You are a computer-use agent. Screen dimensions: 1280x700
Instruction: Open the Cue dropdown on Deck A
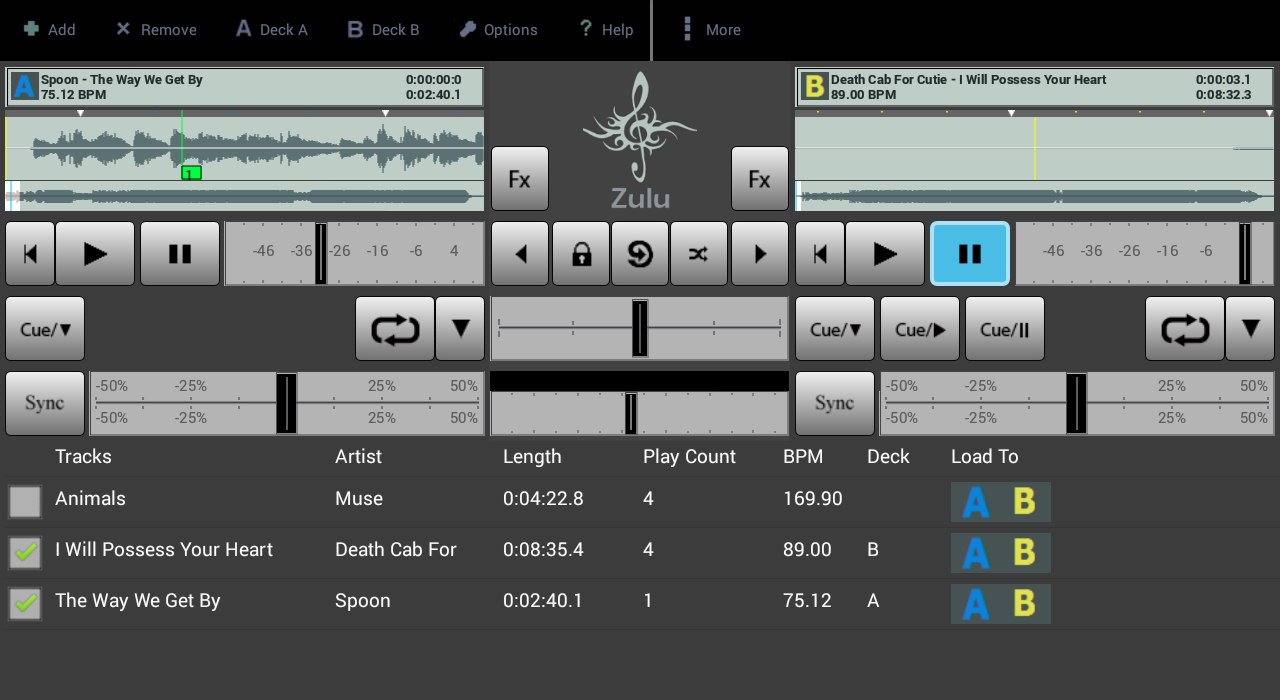click(44, 328)
